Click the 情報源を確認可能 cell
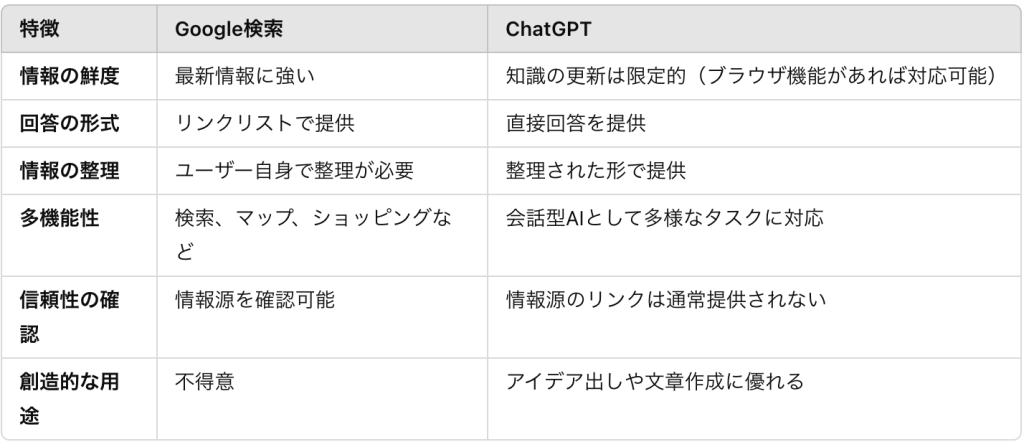 [x=255, y=300]
